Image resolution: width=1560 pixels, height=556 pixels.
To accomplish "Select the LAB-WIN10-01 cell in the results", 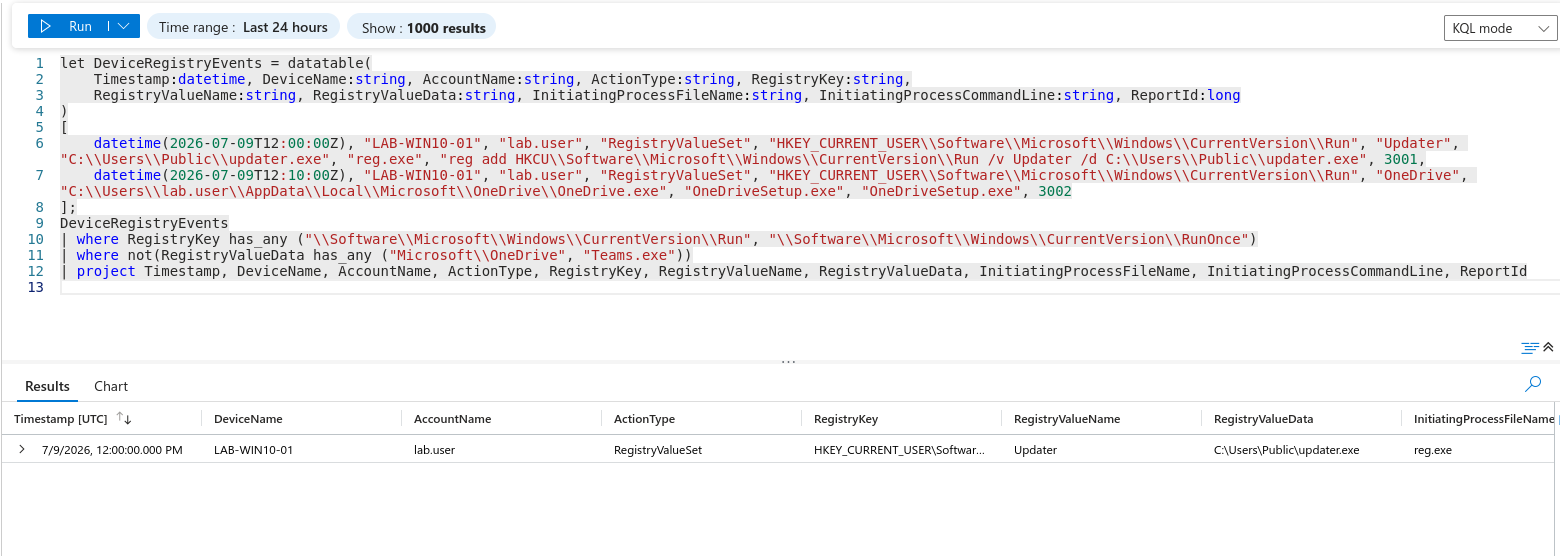I will (x=253, y=450).
